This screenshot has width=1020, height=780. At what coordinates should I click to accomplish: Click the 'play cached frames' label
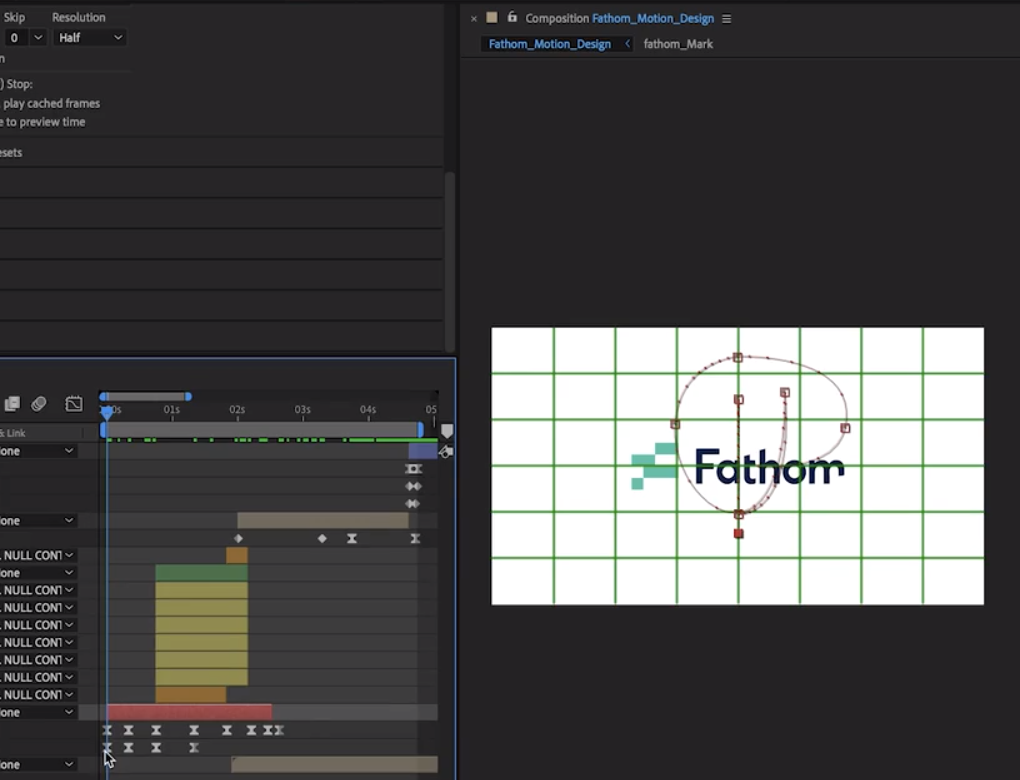coord(51,103)
